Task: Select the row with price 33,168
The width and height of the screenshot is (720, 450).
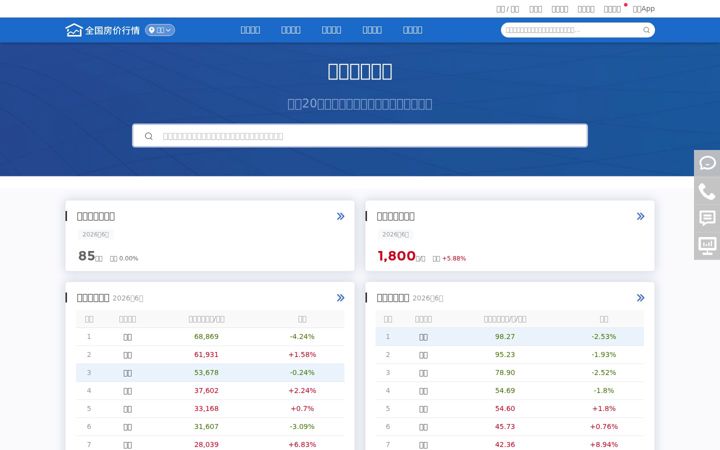Action: [210, 409]
